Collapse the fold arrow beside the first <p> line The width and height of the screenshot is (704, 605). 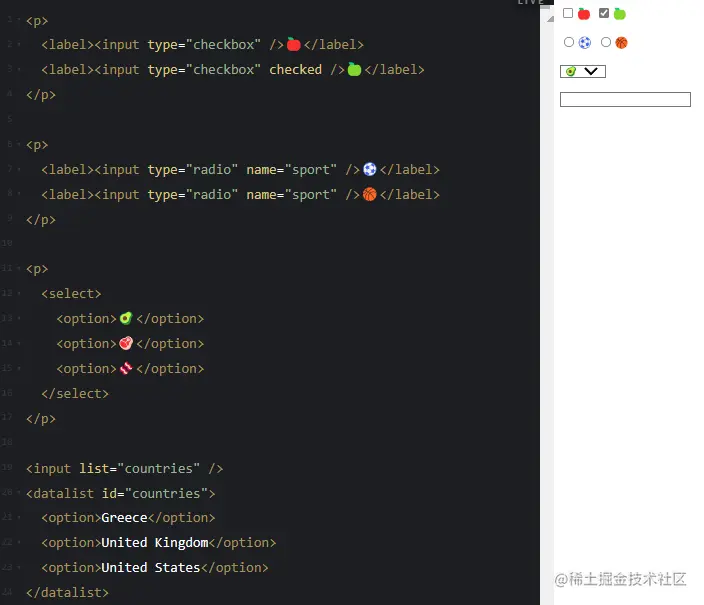pyautogui.click(x=19, y=20)
